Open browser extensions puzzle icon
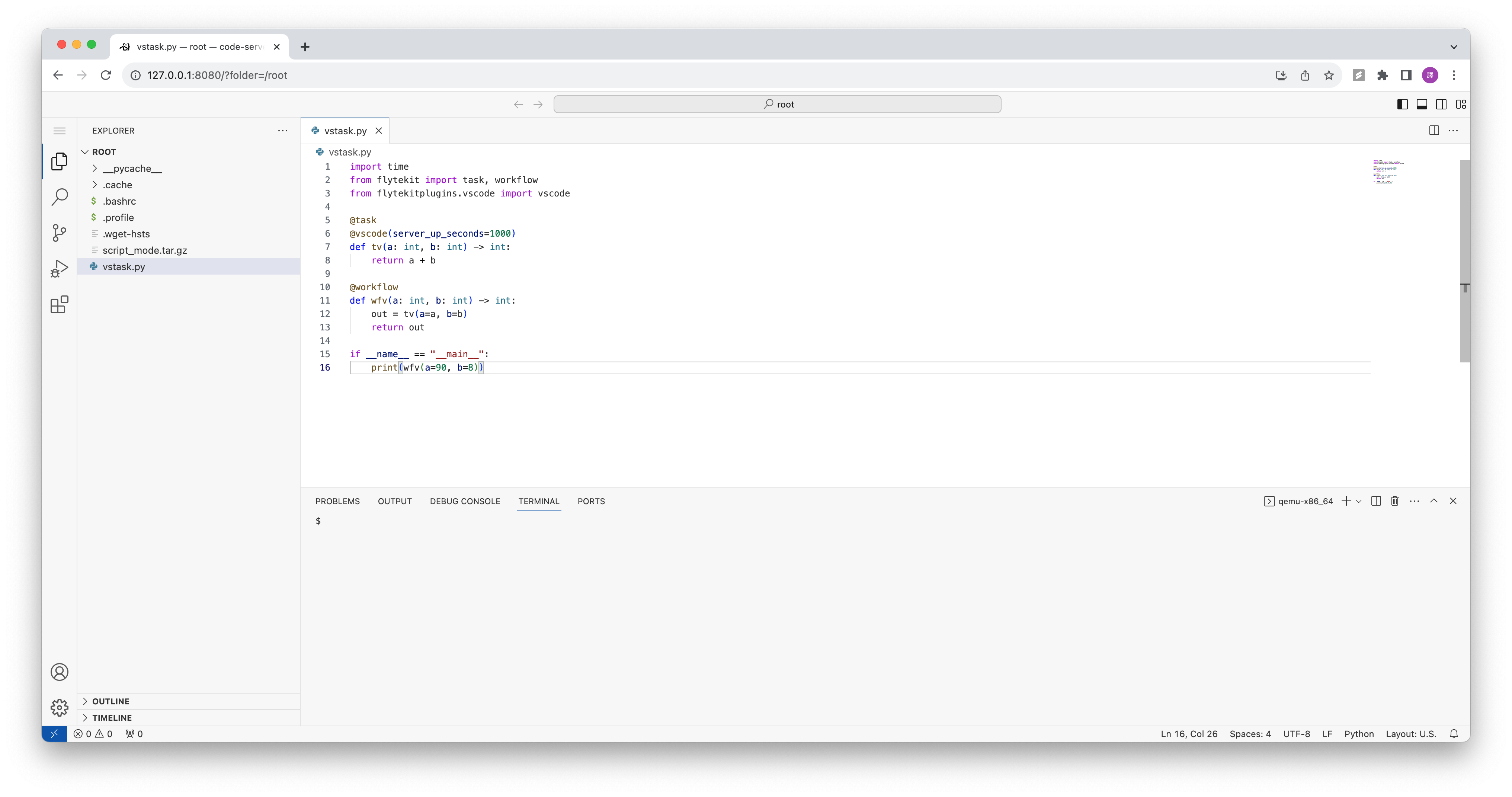Screen dimensions: 1512x797 1382,75
